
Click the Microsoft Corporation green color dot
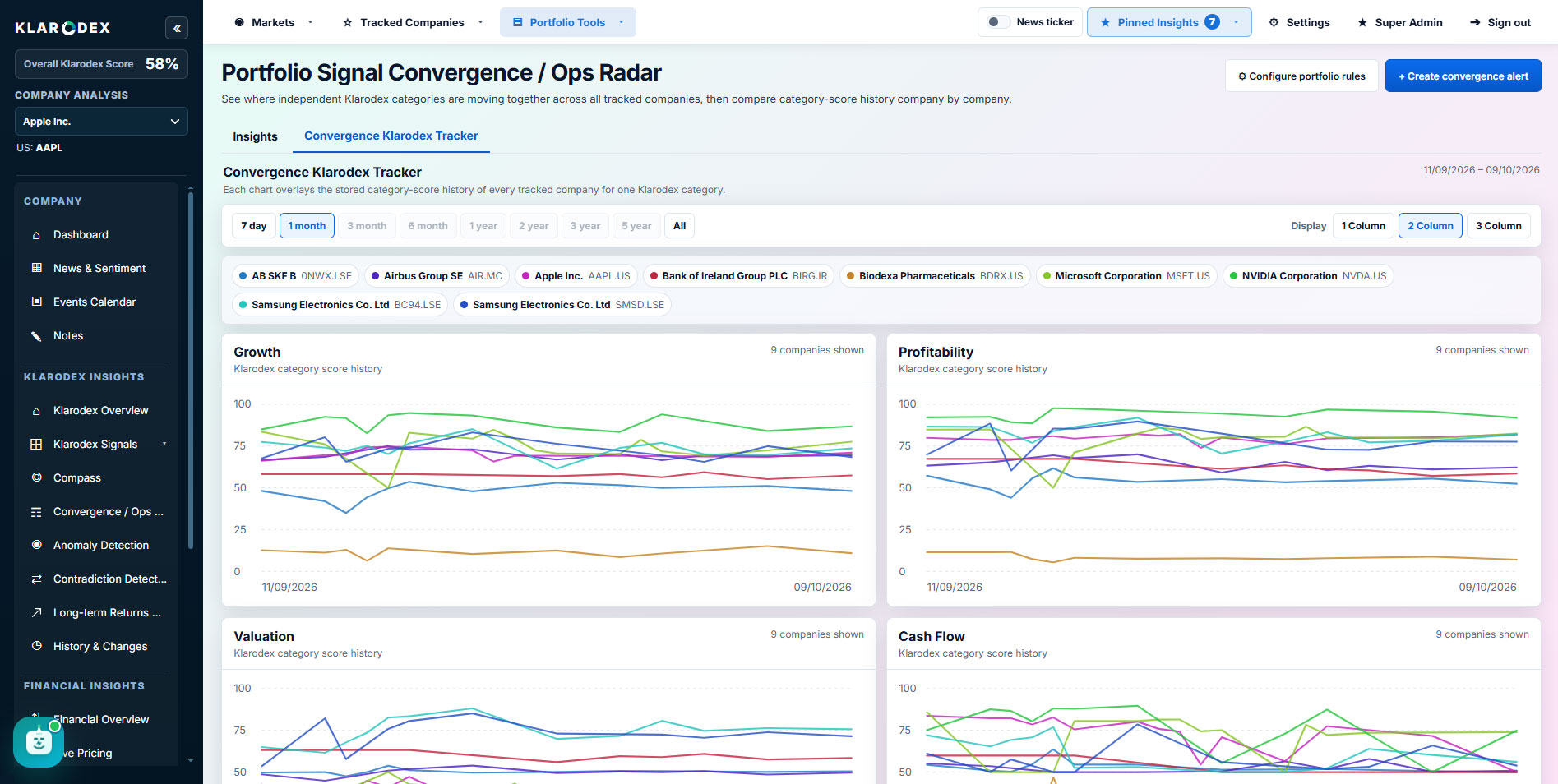tap(1047, 276)
